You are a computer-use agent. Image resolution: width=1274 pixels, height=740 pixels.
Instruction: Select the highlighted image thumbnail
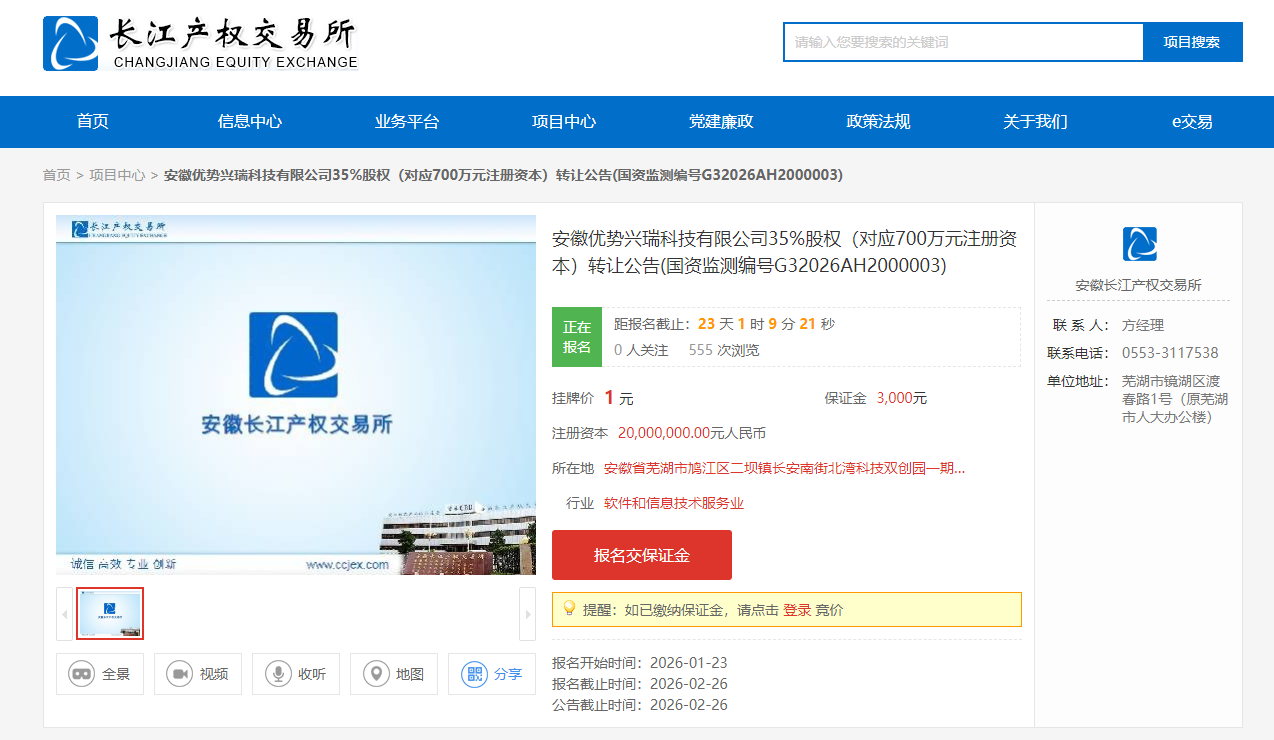click(110, 613)
